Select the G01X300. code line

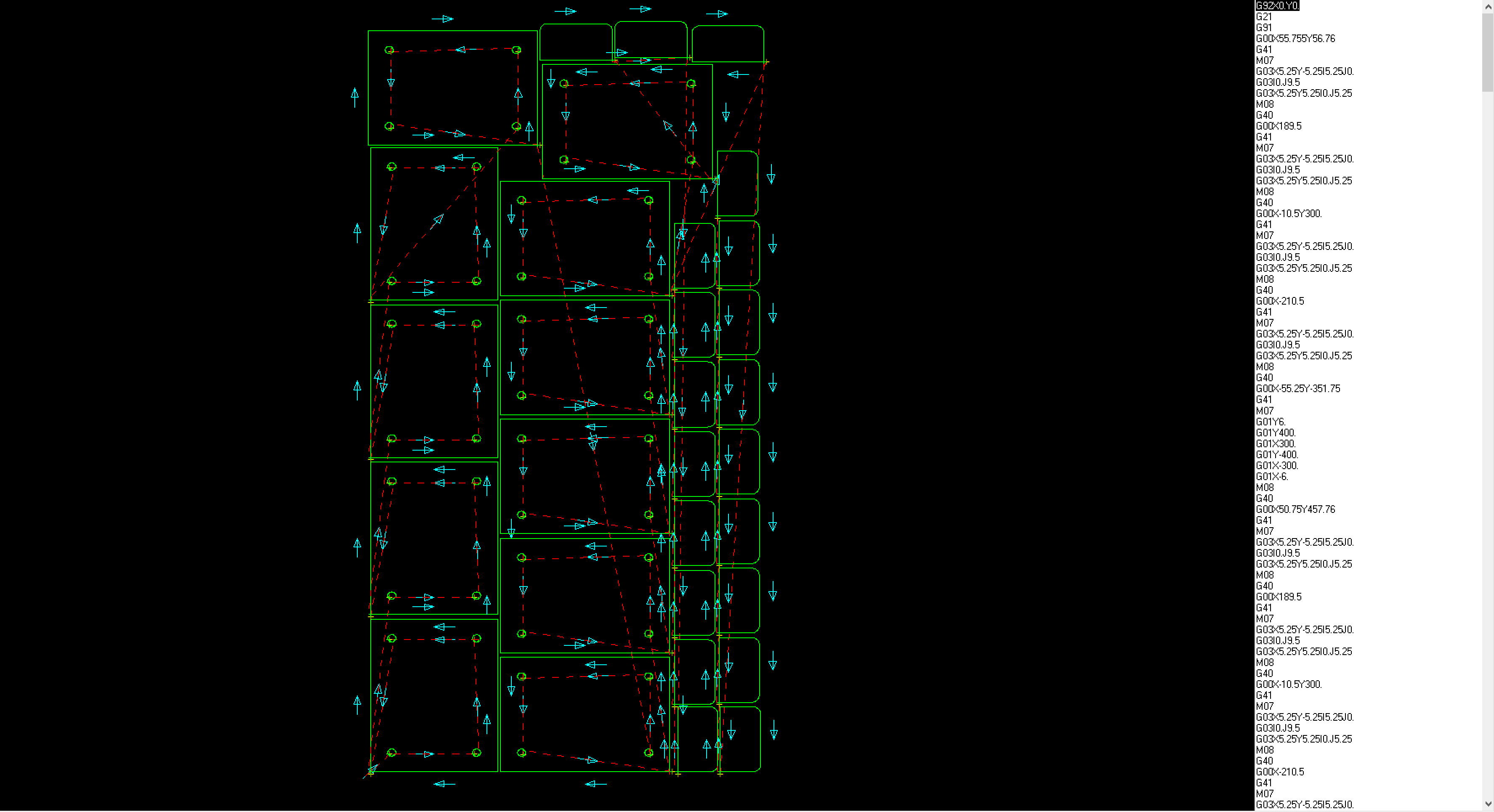(x=1275, y=444)
